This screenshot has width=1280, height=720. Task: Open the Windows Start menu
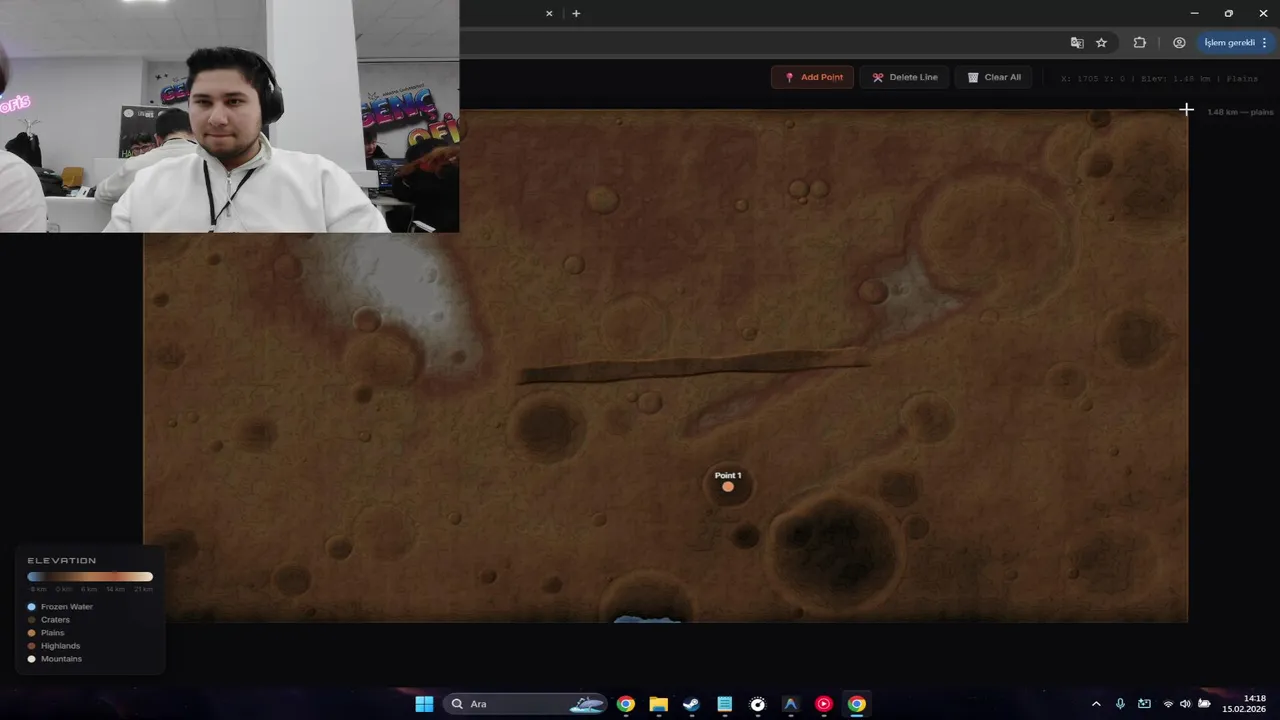tap(424, 704)
